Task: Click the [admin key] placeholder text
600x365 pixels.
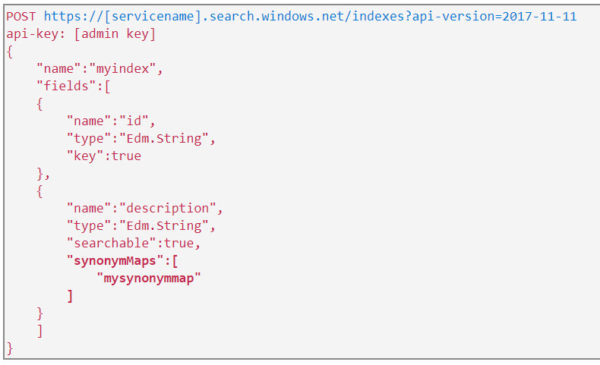Action: point(115,34)
